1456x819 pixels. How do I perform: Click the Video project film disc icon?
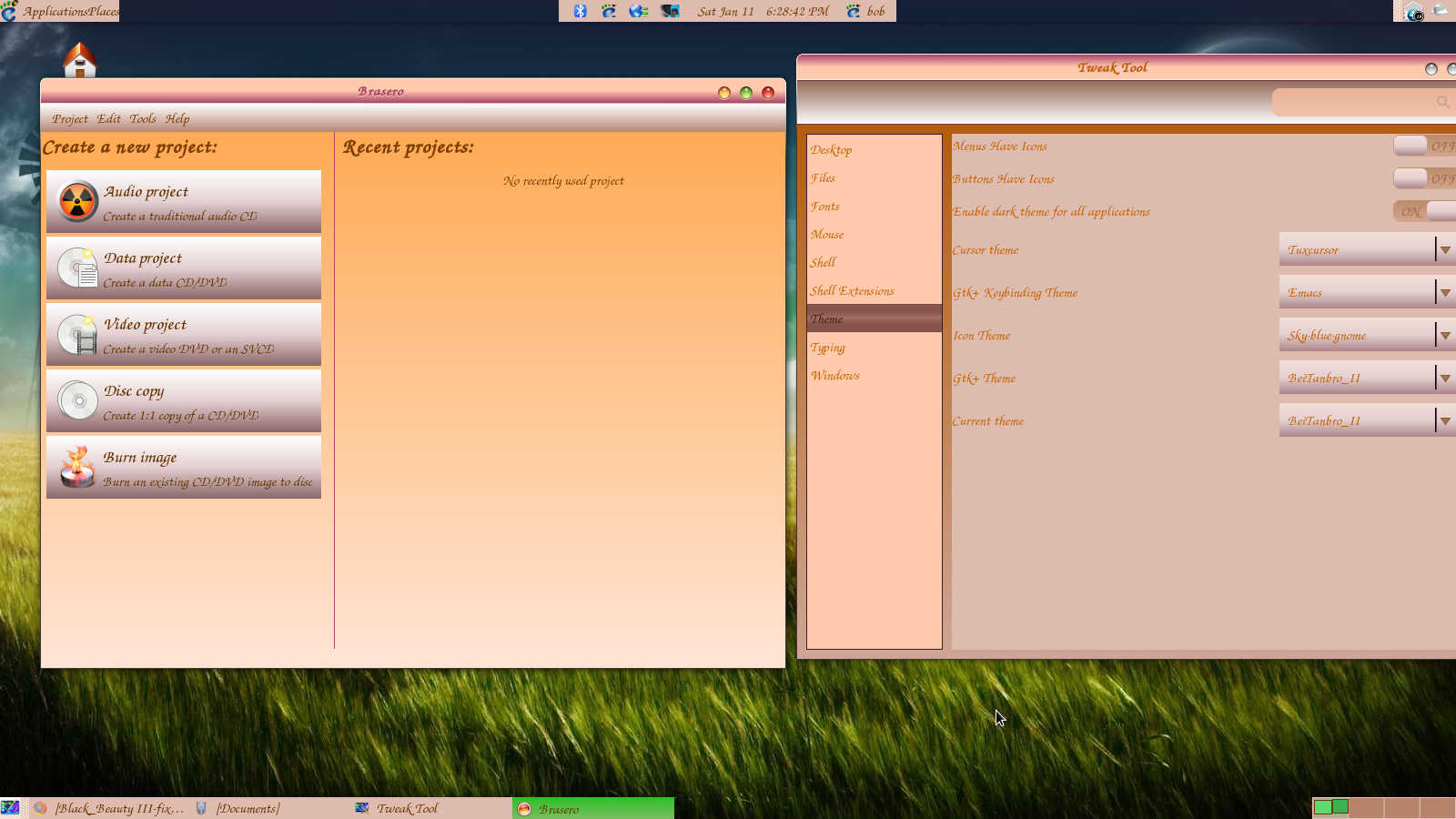(x=77, y=334)
